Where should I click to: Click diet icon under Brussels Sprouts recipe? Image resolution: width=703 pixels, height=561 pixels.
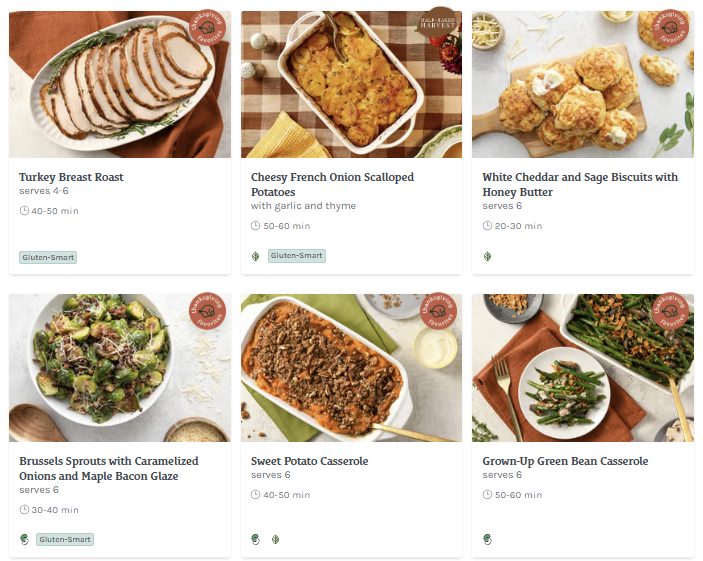(25, 539)
